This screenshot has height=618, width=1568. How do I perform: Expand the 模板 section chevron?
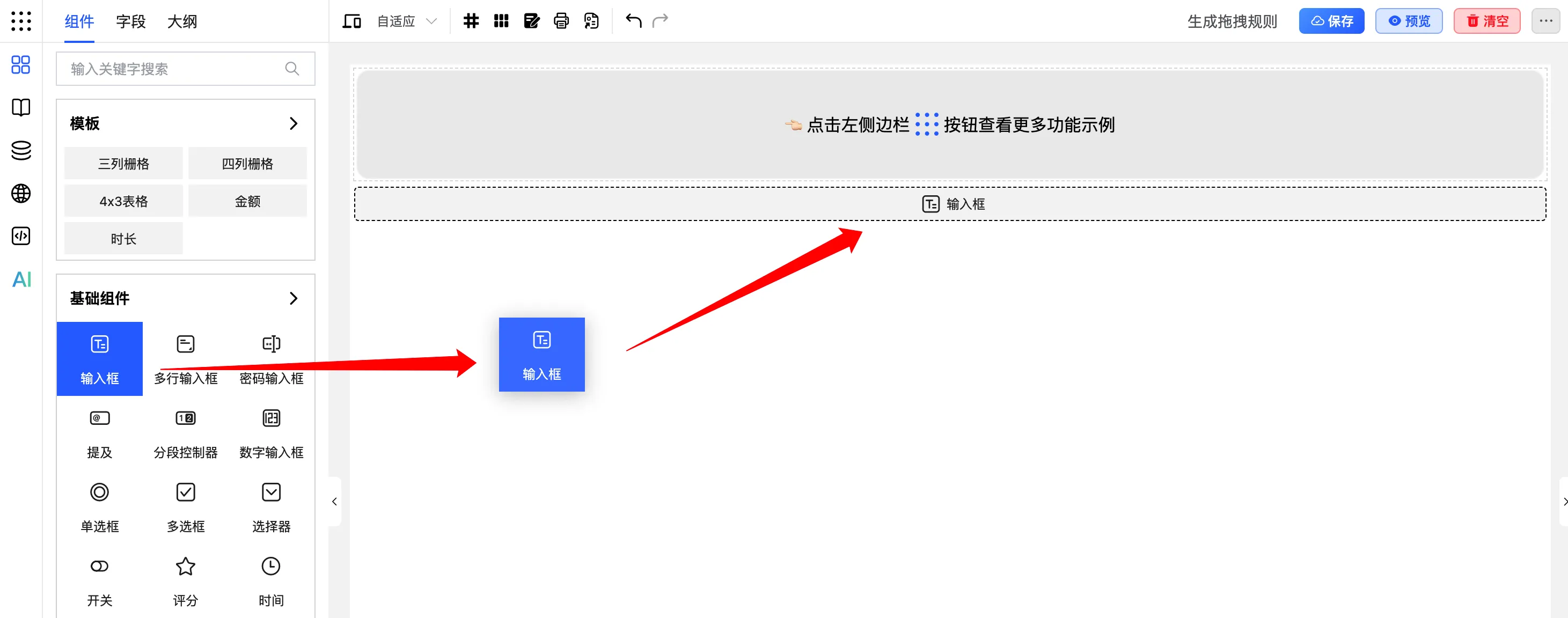tap(294, 123)
